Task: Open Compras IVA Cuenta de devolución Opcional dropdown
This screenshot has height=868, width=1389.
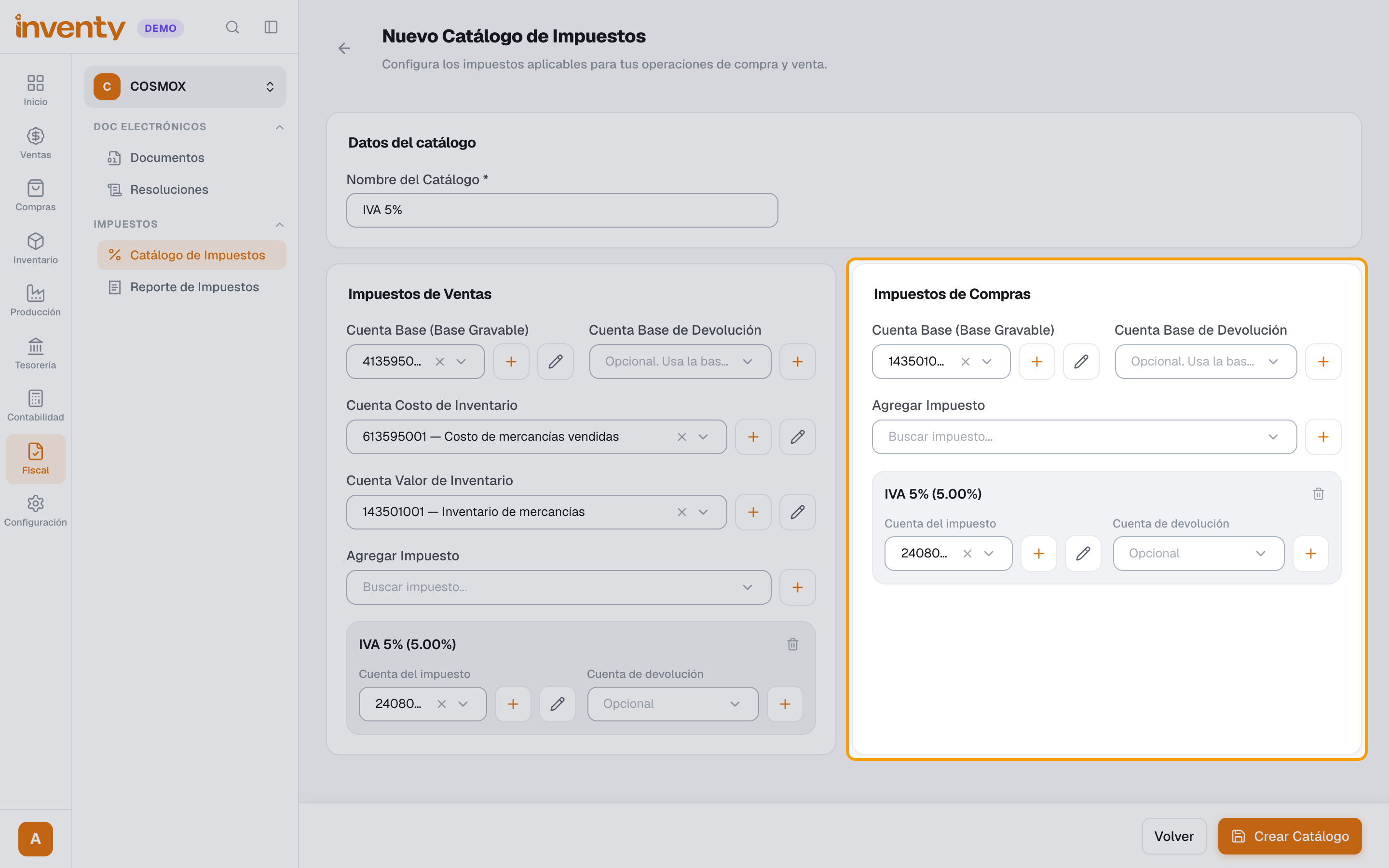Action: [x=1198, y=554]
